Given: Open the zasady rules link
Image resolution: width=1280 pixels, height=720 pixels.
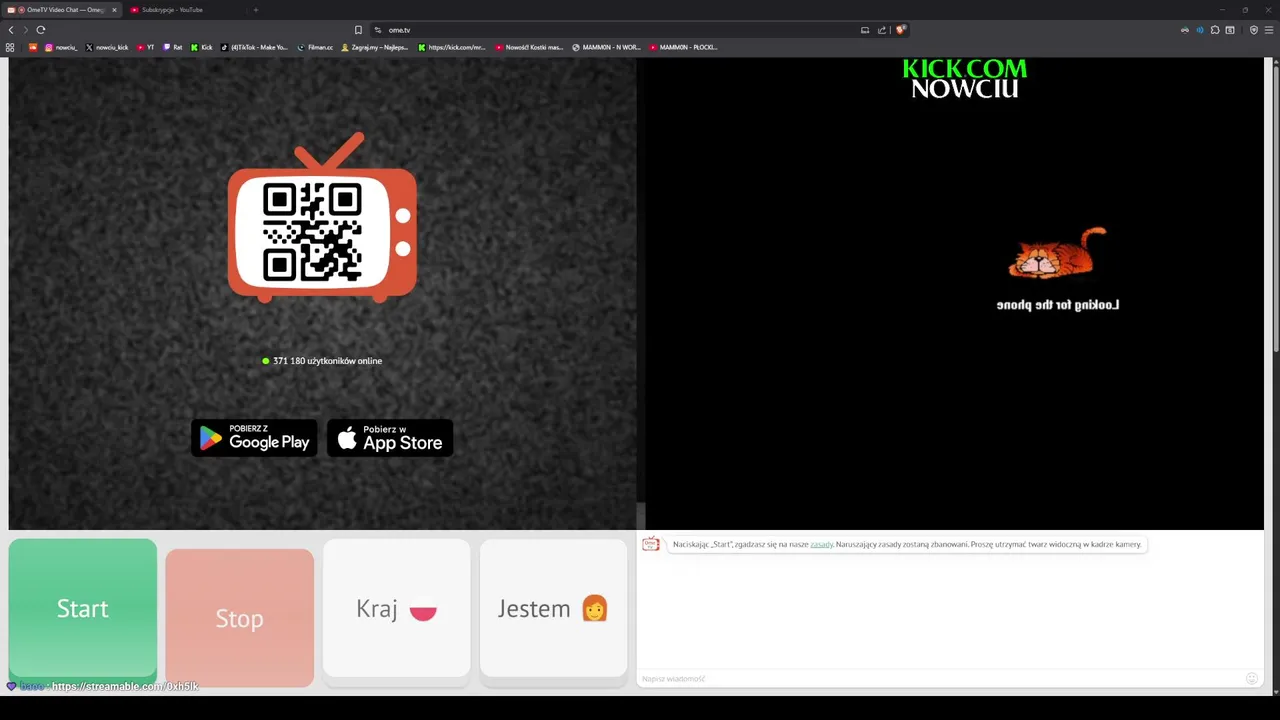Looking at the screenshot, I should tap(821, 545).
